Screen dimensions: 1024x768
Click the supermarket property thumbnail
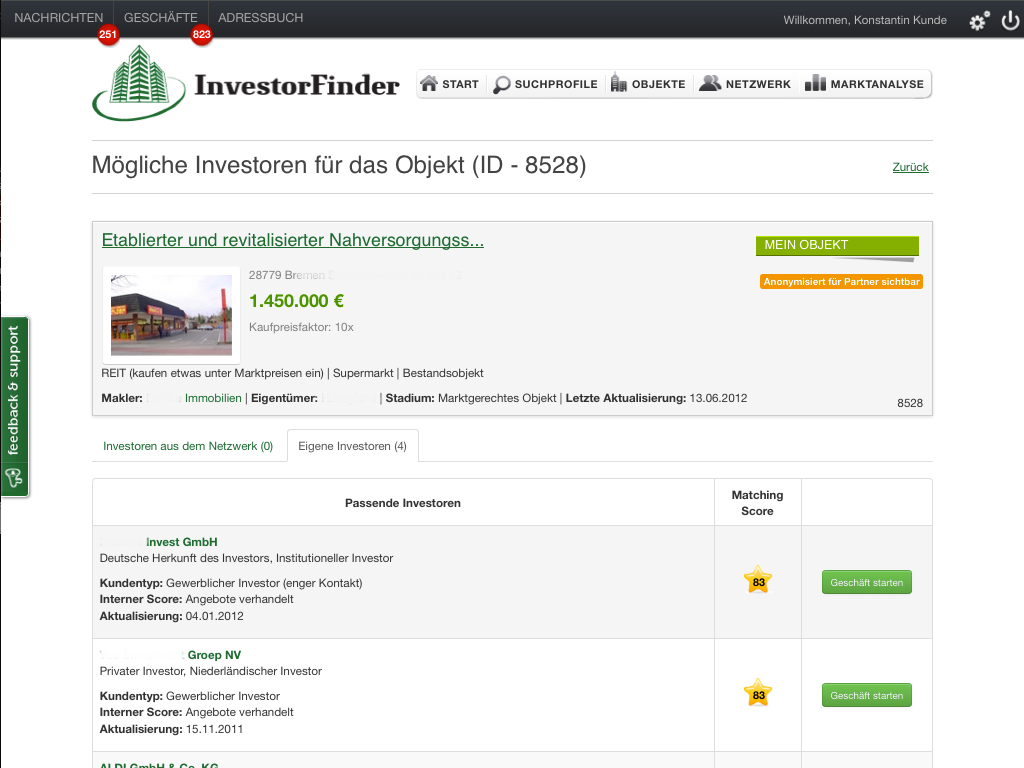tap(171, 315)
